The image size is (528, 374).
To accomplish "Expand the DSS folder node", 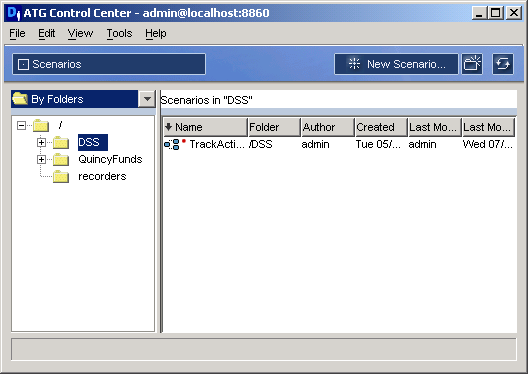I will point(41,142).
